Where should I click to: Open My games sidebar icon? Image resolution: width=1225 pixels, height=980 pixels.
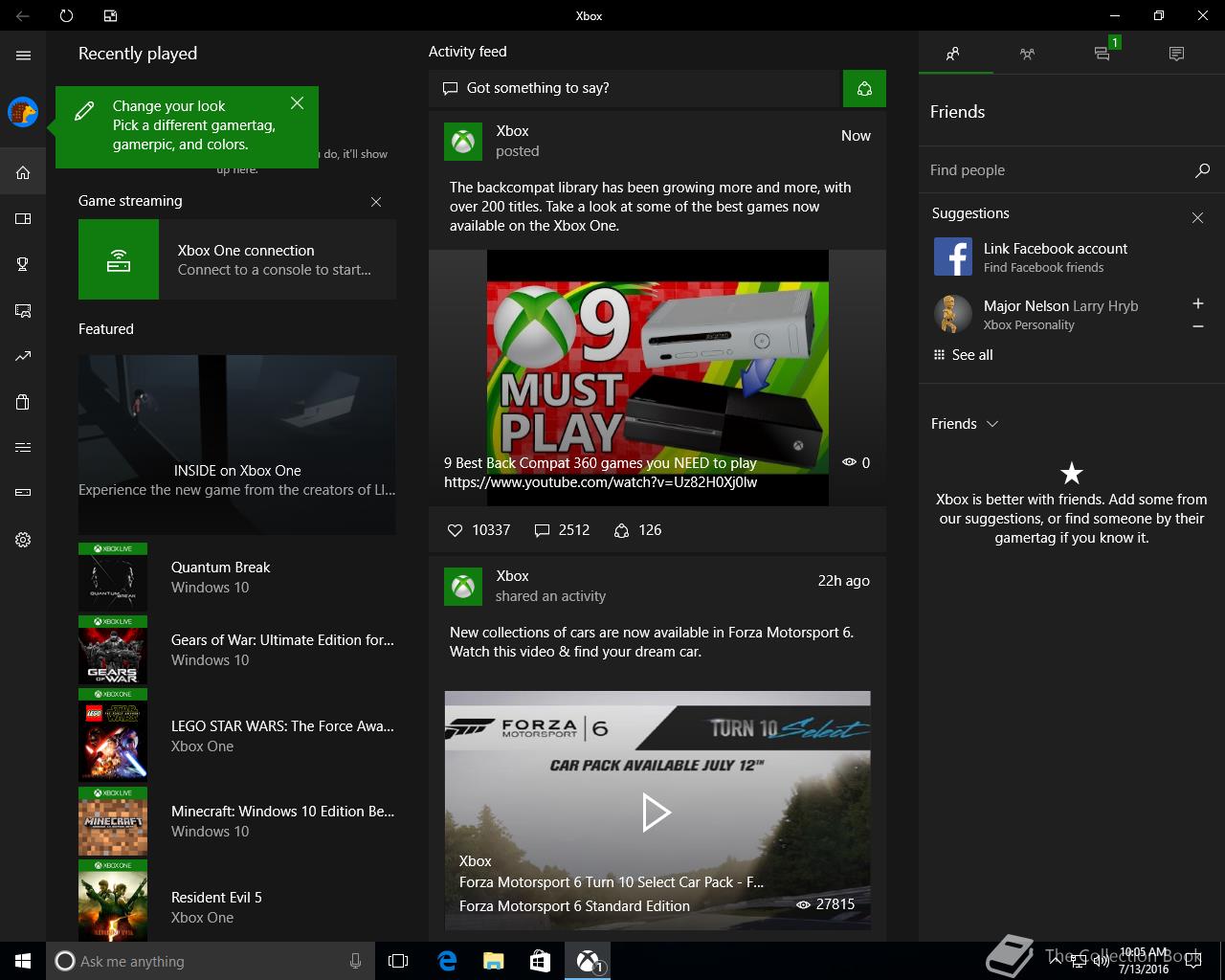tap(23, 218)
